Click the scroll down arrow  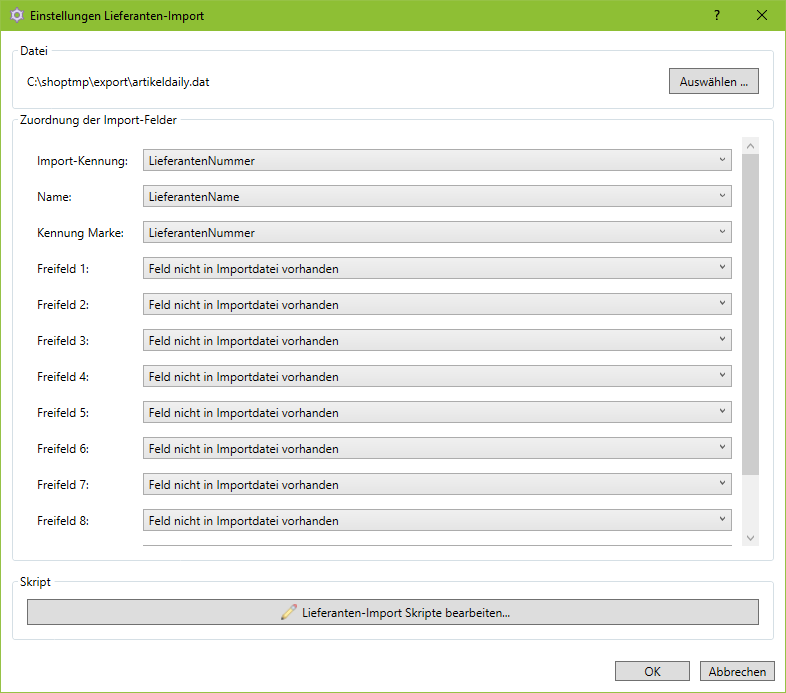pos(750,538)
